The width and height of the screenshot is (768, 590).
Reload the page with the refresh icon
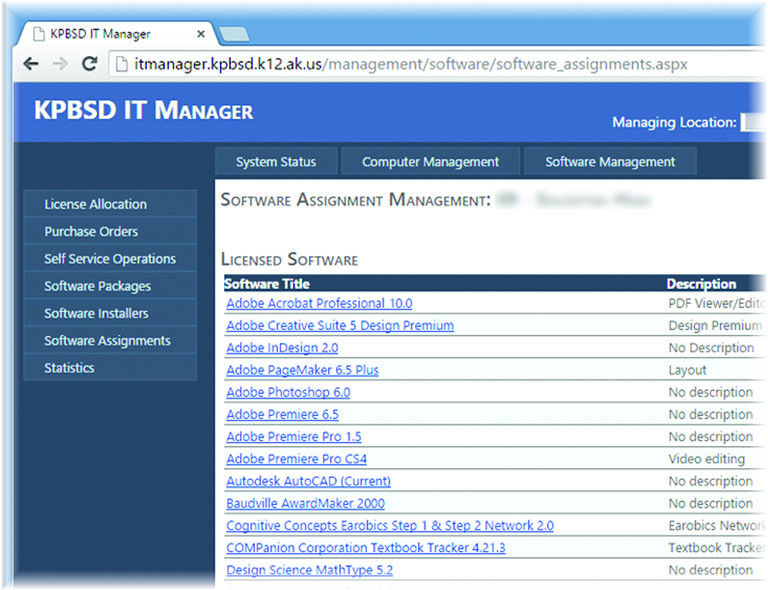90,64
